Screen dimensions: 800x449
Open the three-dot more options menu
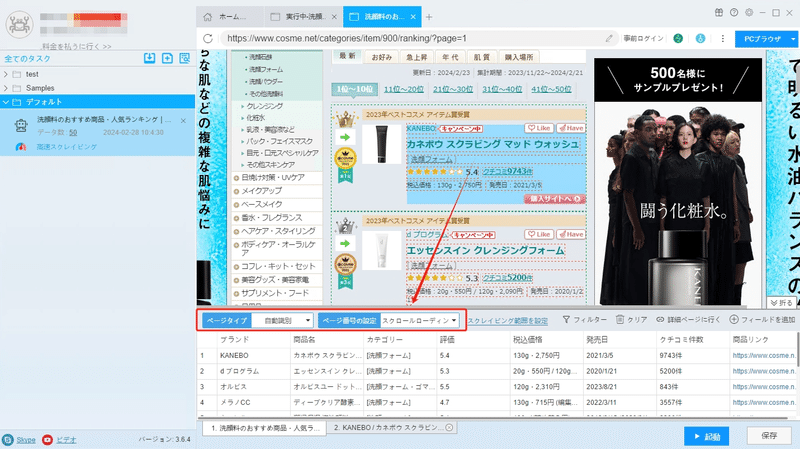722,38
